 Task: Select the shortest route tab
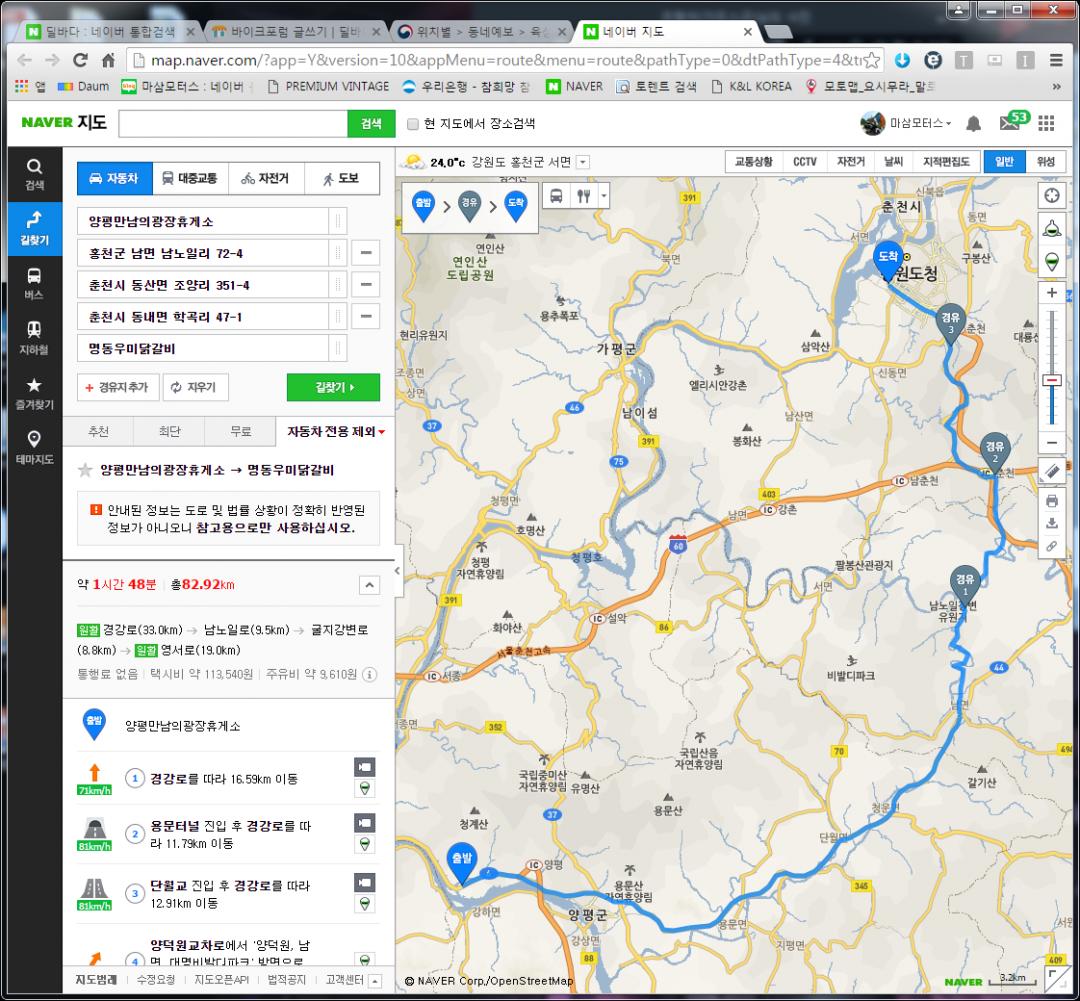click(169, 432)
